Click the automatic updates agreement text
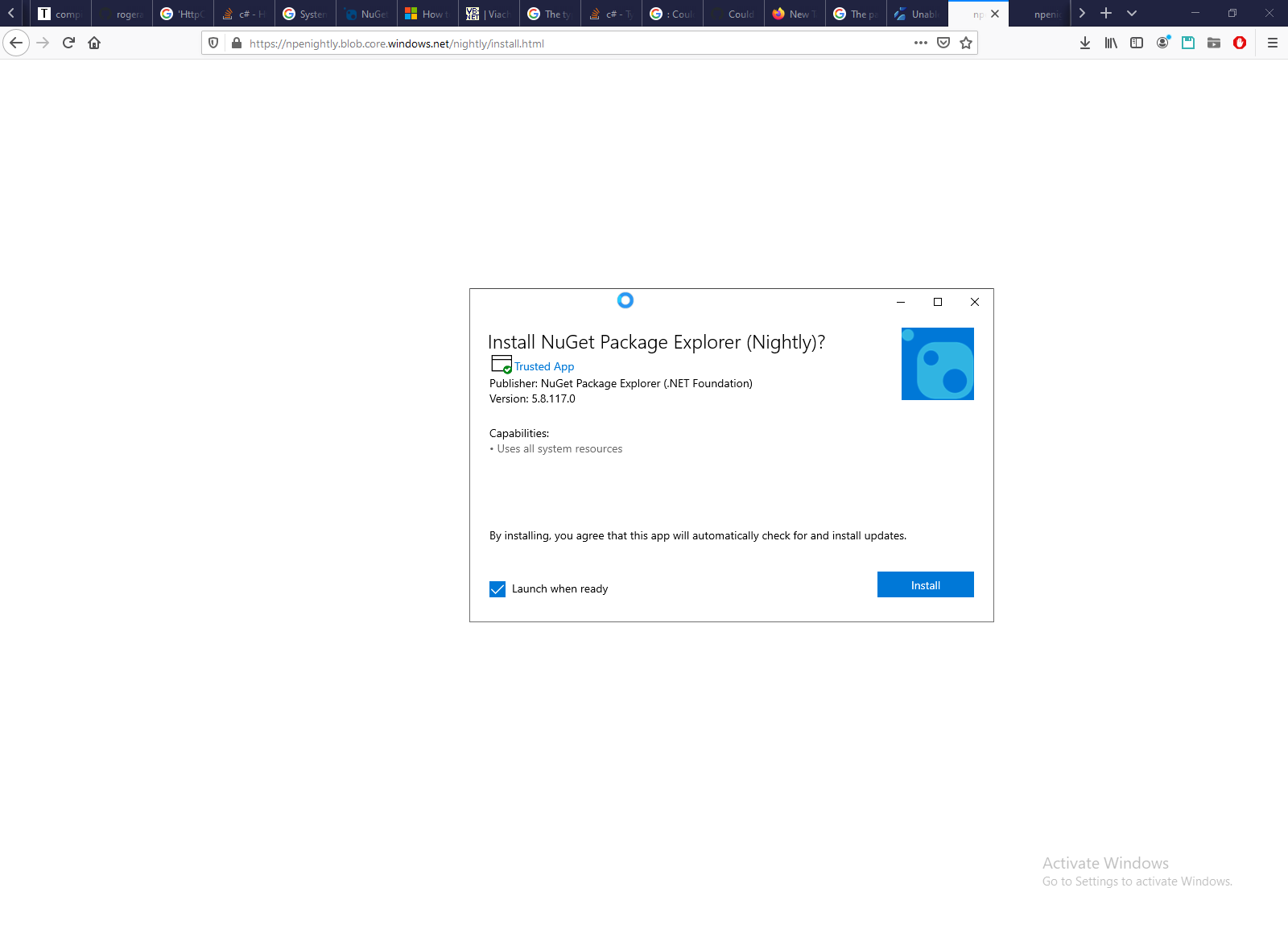 pyautogui.click(x=698, y=536)
